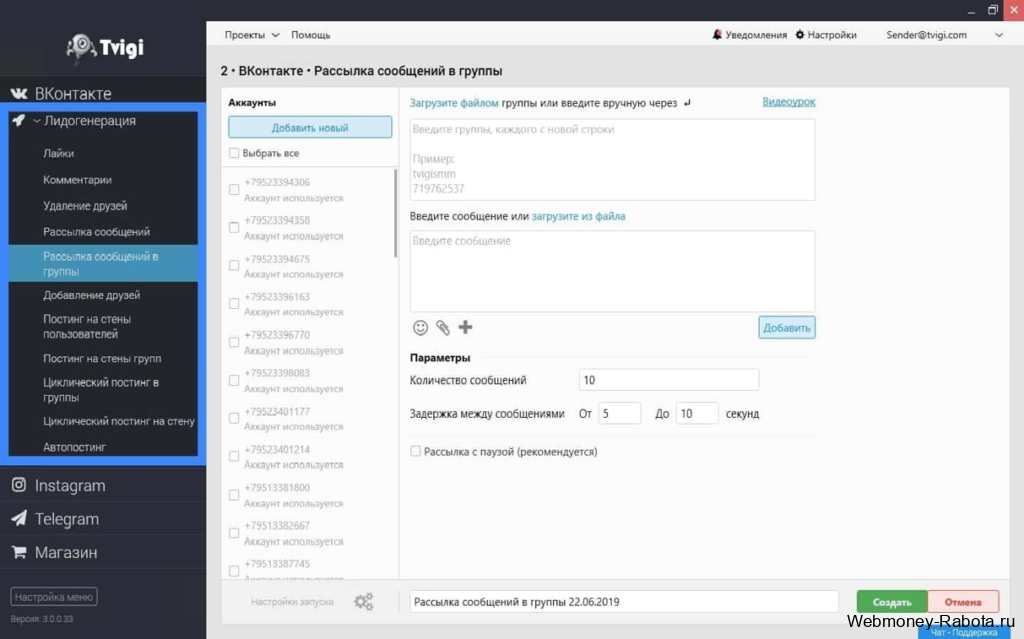Click the plus icon below message box
This screenshot has width=1024, height=639.
pyautogui.click(x=465, y=327)
